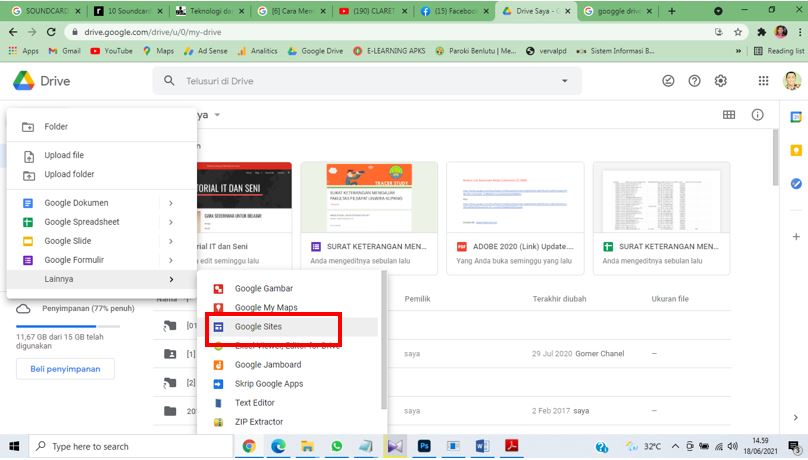Open search options dropdown in search bar

[x=565, y=81]
